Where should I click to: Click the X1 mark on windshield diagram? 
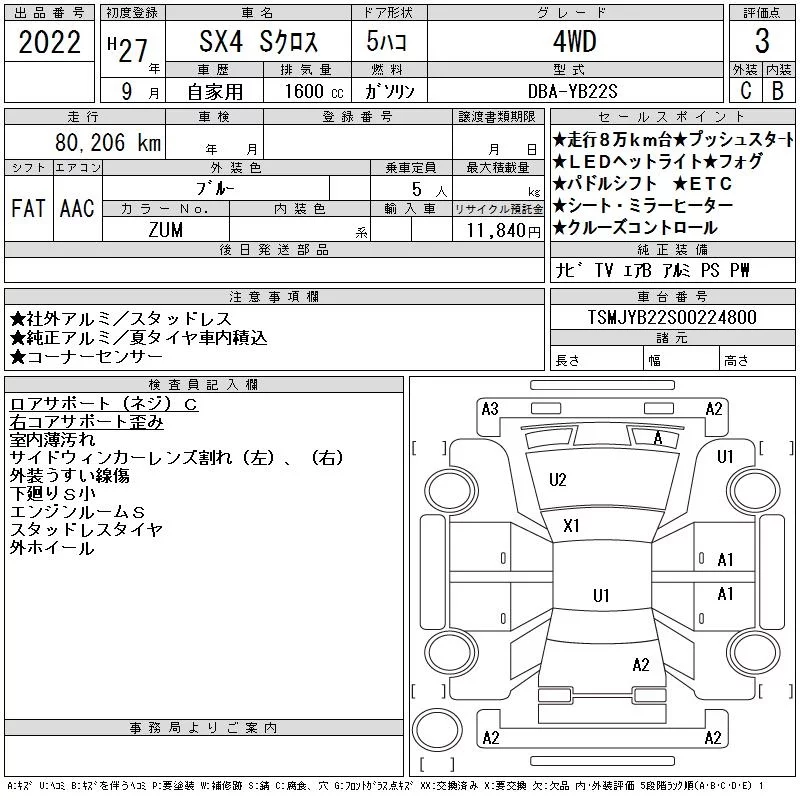[571, 526]
